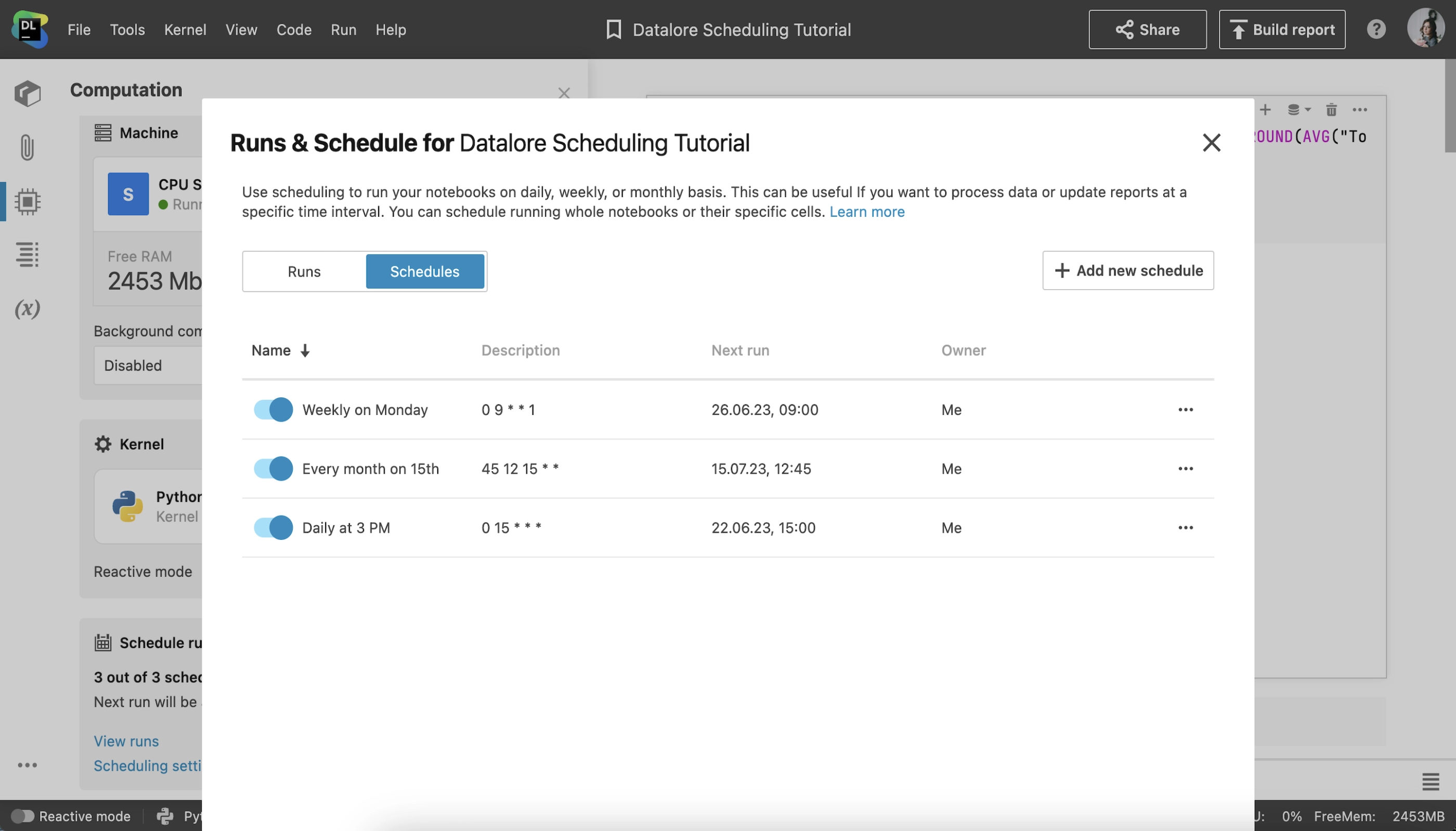Click the notebook vertical scrollbar

coord(1450,106)
